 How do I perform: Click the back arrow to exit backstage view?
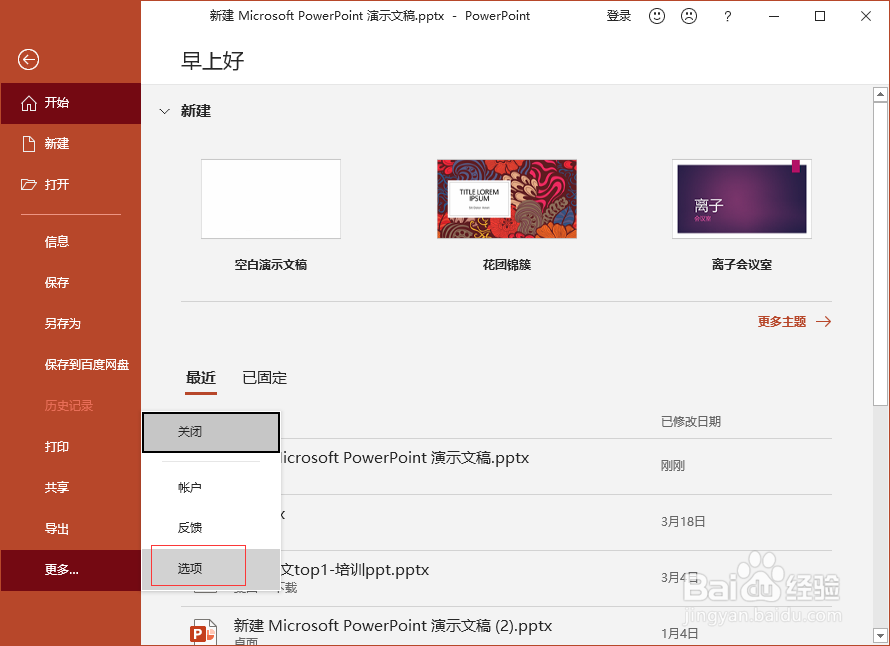tap(27, 60)
